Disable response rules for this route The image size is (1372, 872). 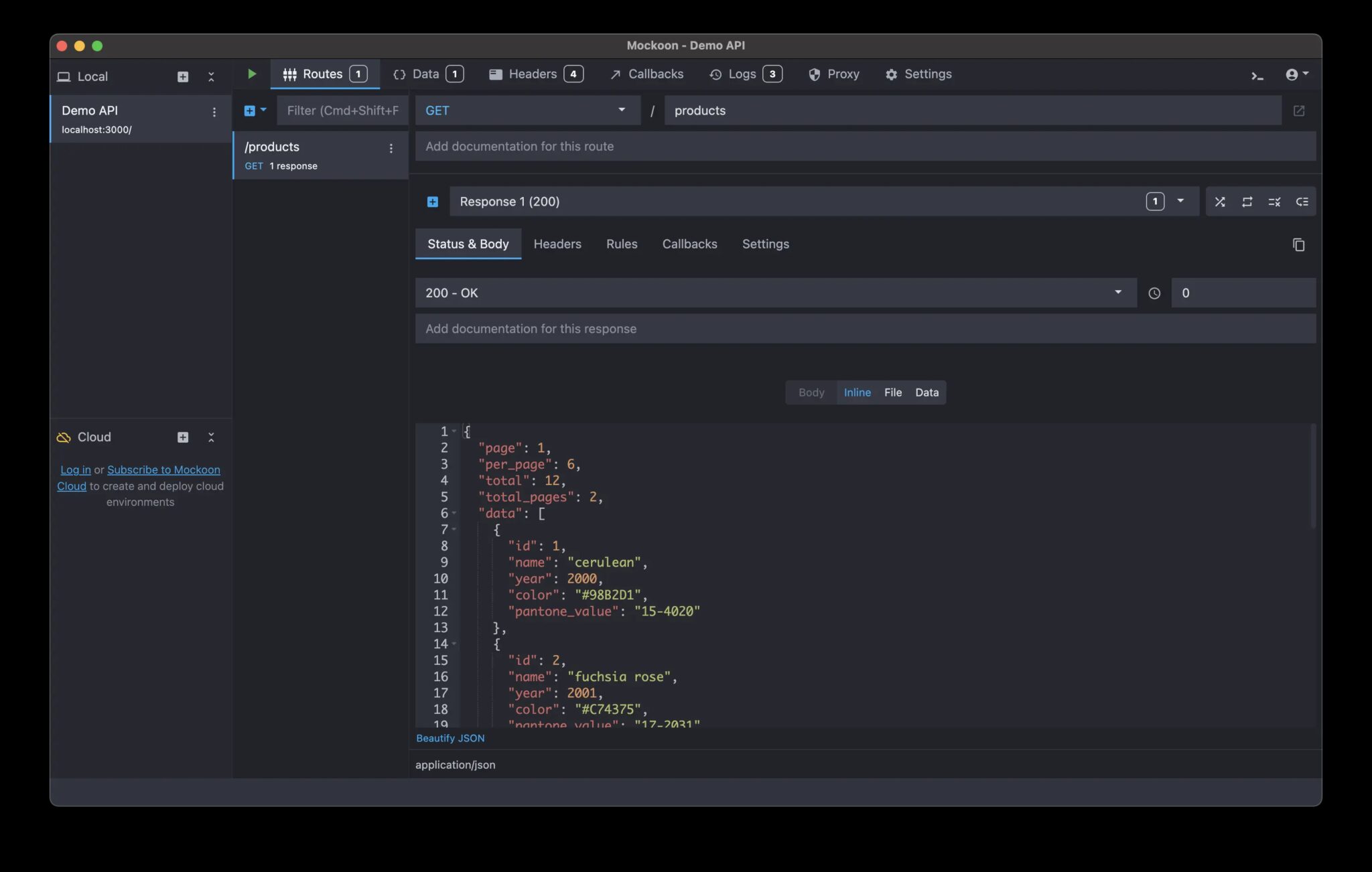(1275, 201)
